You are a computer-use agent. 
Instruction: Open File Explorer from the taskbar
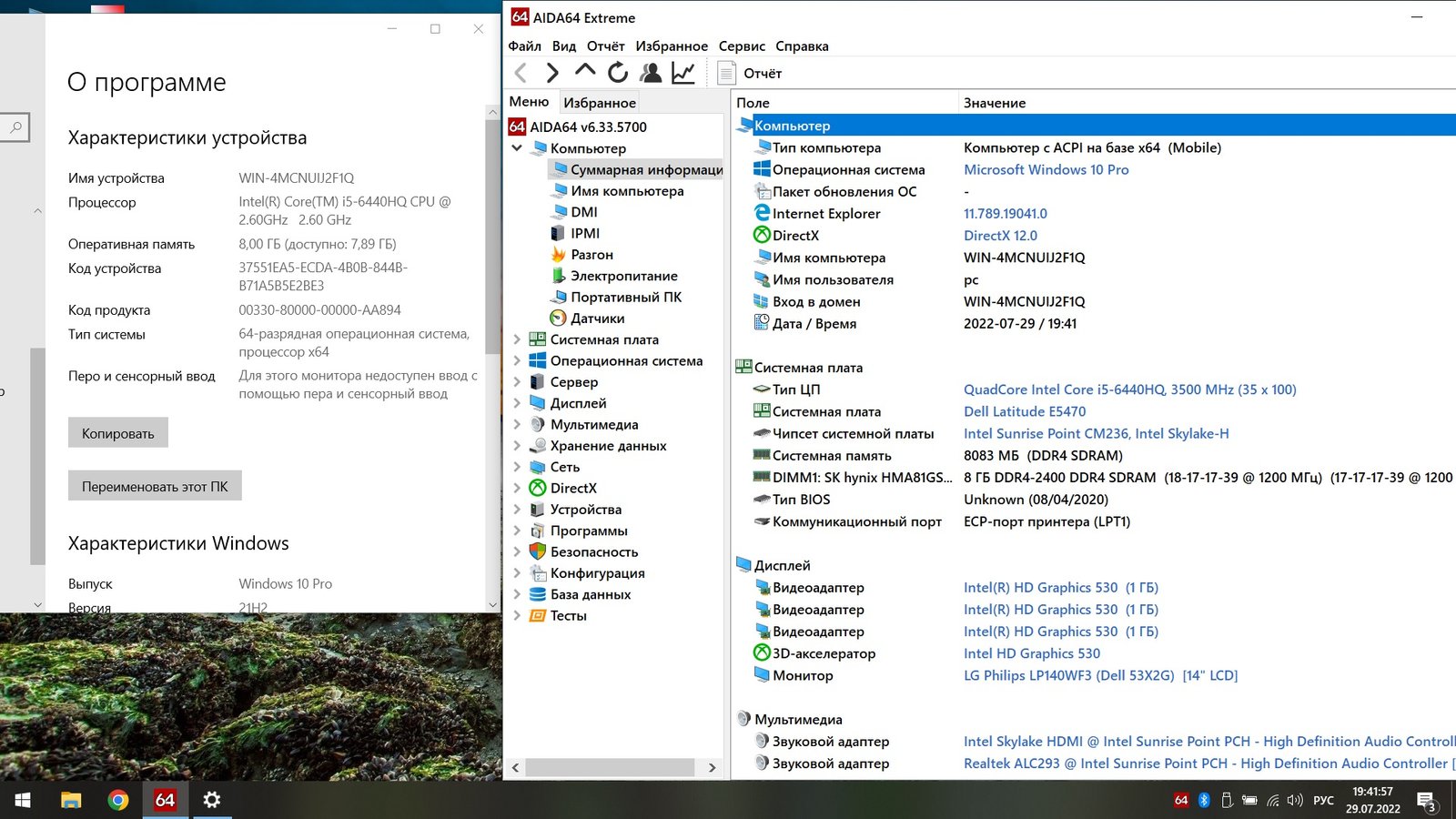(70, 800)
